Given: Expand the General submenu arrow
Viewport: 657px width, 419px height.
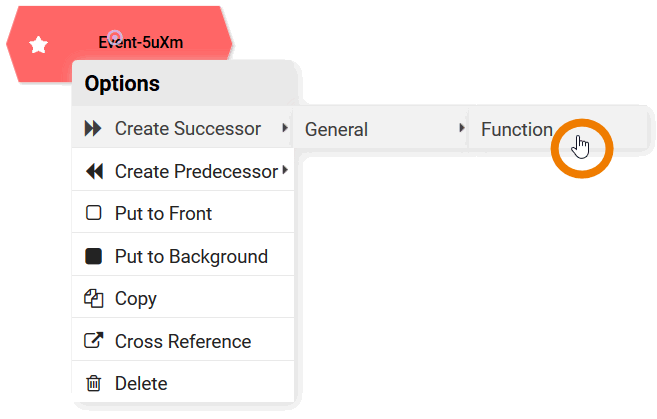Looking at the screenshot, I should click(462, 128).
